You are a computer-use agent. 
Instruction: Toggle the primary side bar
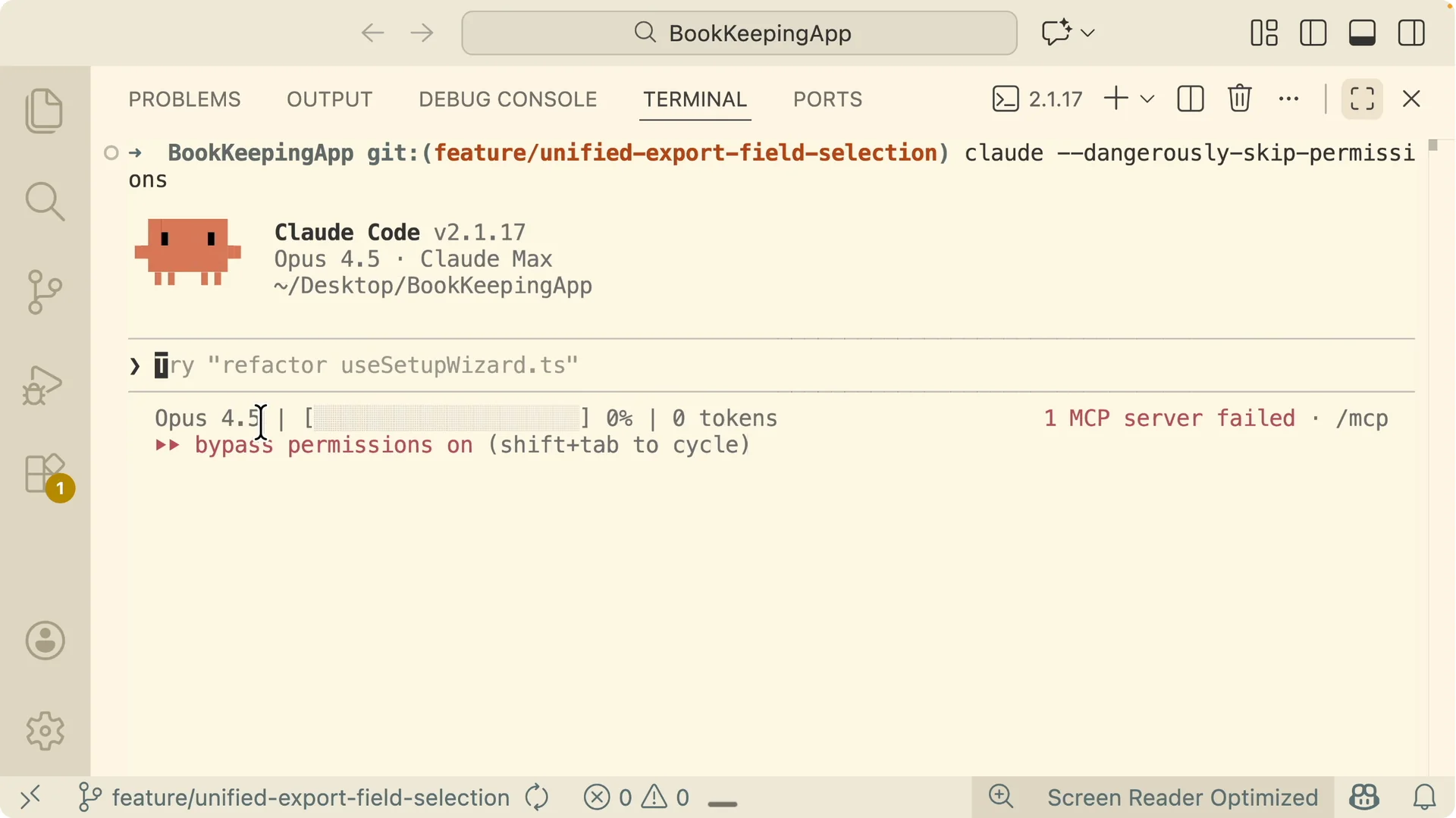[x=1313, y=33]
